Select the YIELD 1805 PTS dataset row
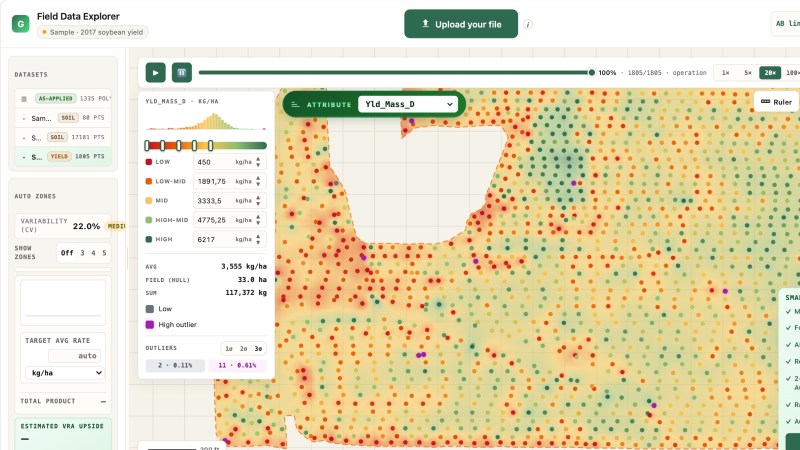The height and width of the screenshot is (450, 800). coord(63,157)
